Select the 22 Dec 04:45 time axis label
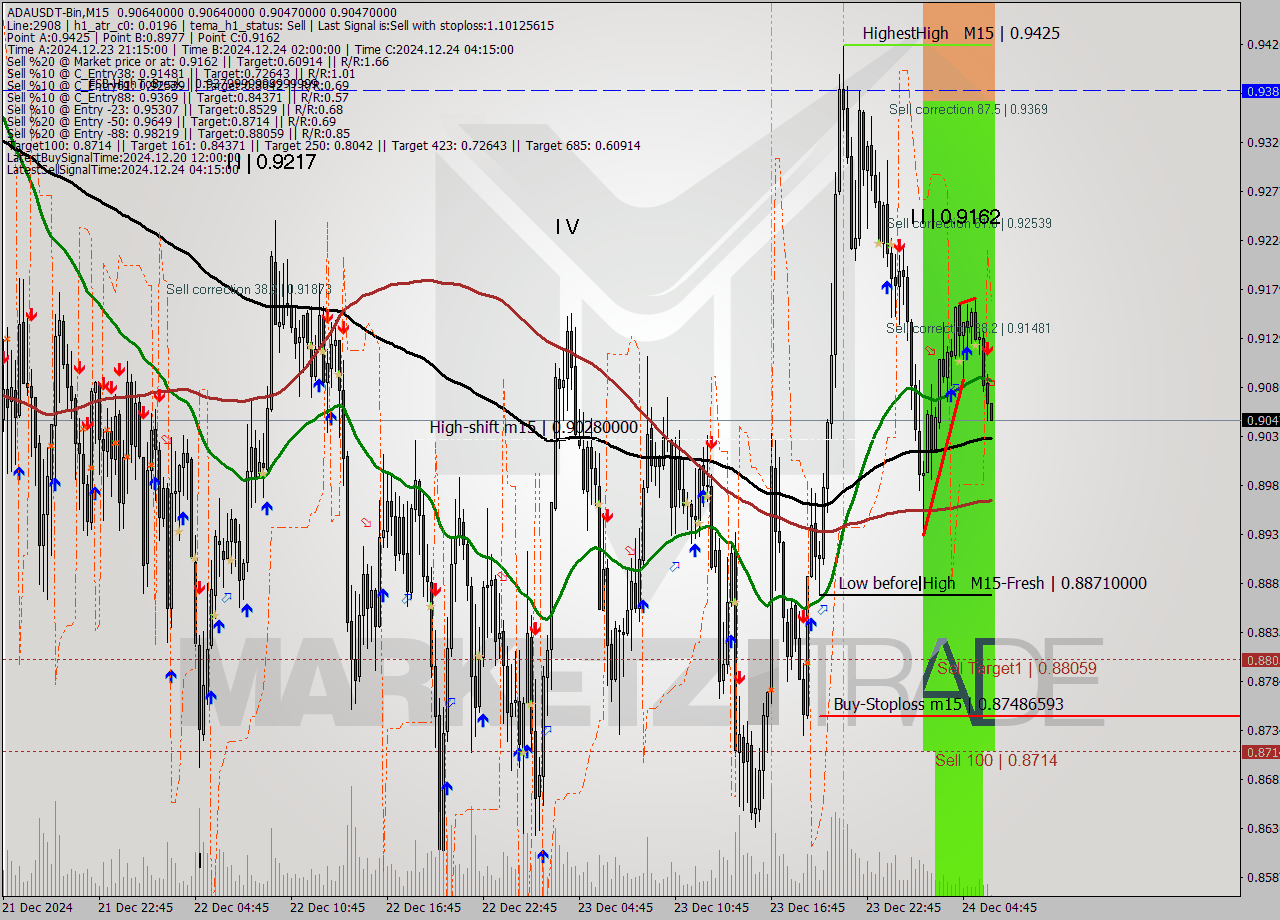 coord(231,908)
